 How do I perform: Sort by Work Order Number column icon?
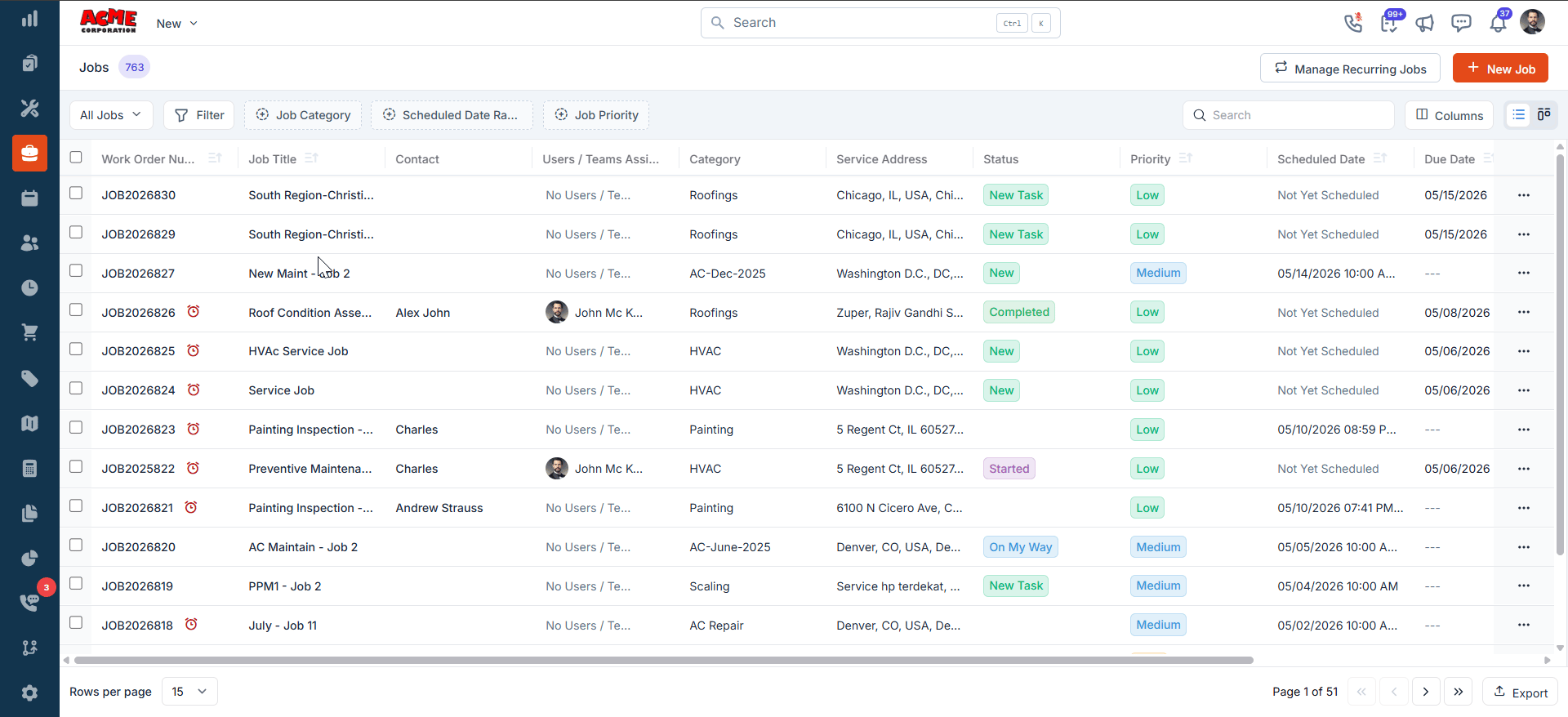click(215, 158)
